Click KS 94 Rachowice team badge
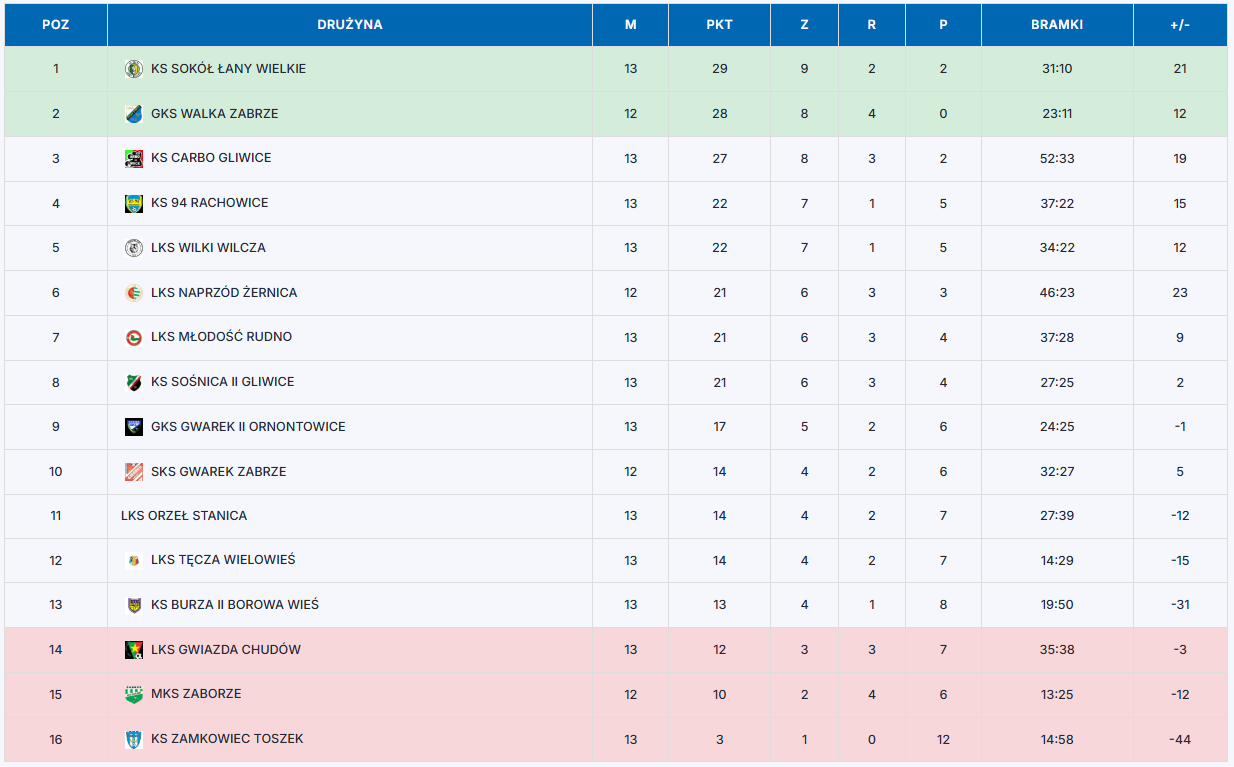1234x767 pixels. [133, 203]
